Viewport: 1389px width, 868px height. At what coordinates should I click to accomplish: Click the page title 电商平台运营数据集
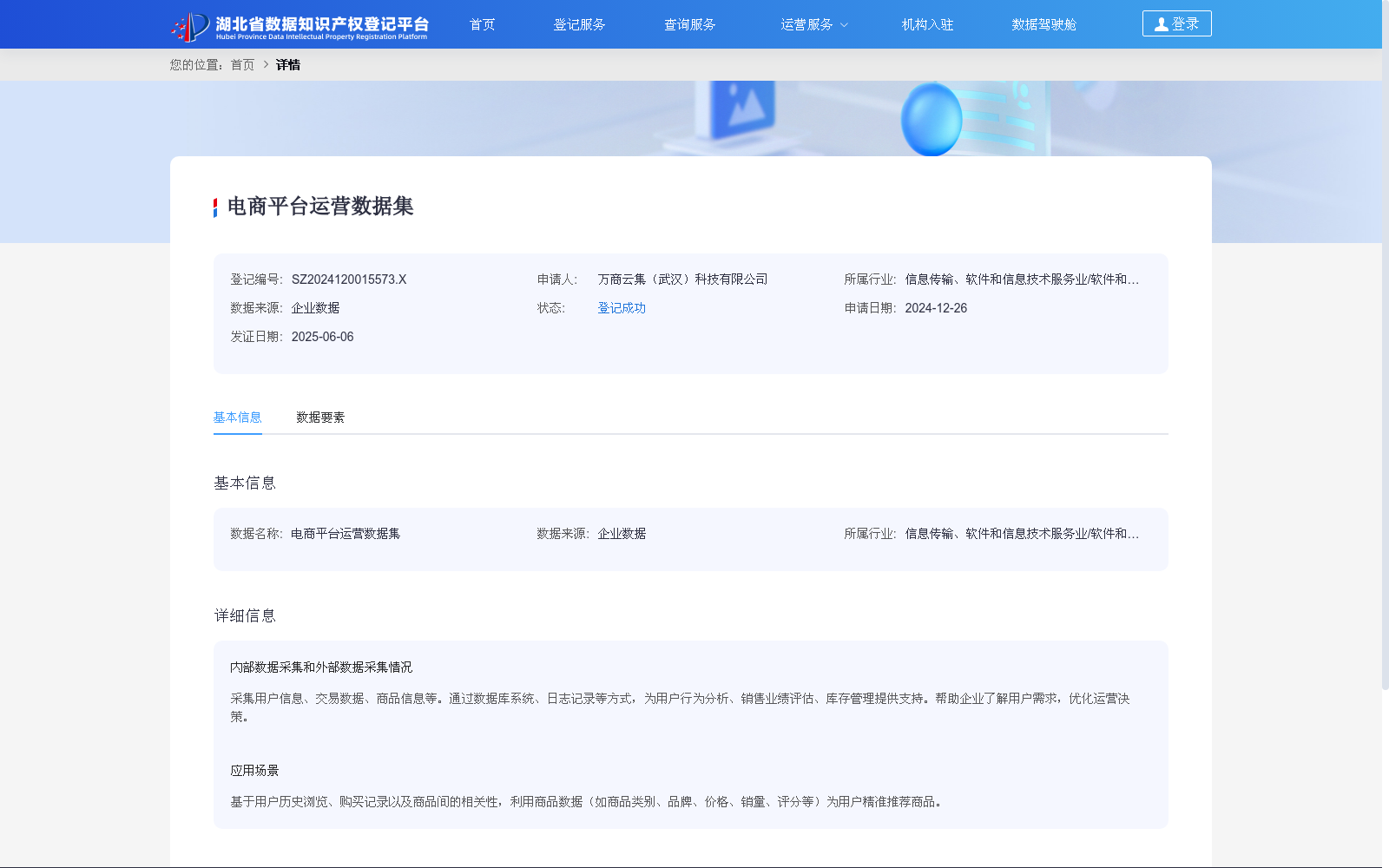[320, 207]
